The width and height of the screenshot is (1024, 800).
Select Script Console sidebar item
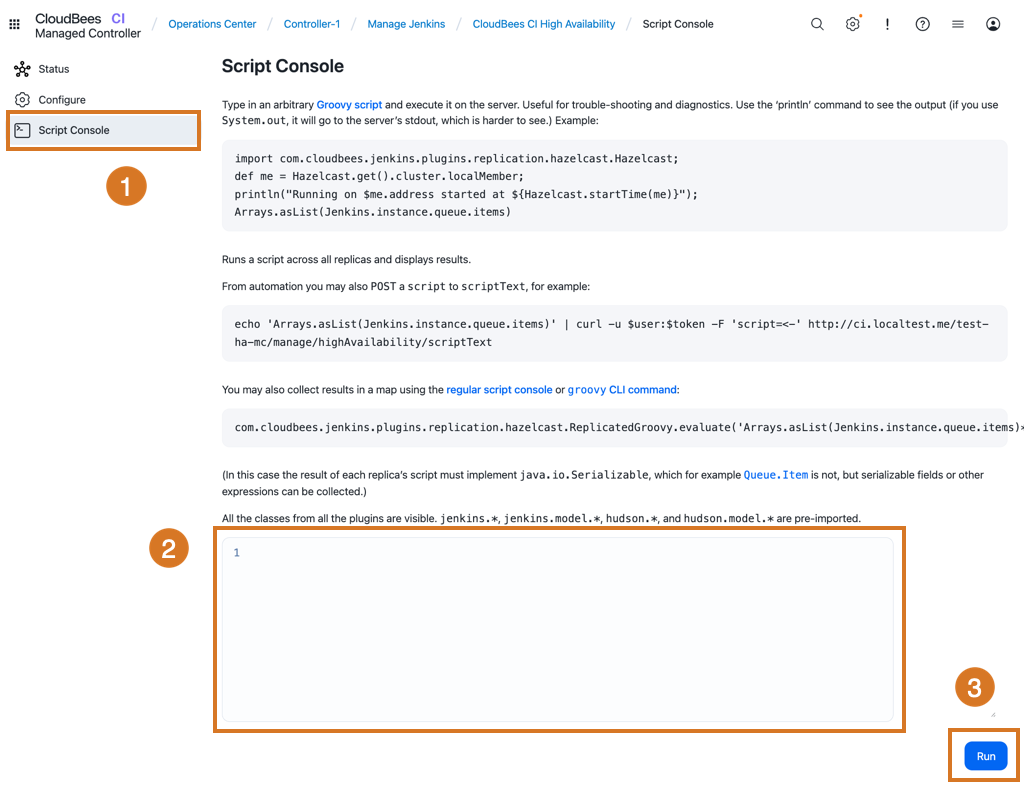[103, 131]
